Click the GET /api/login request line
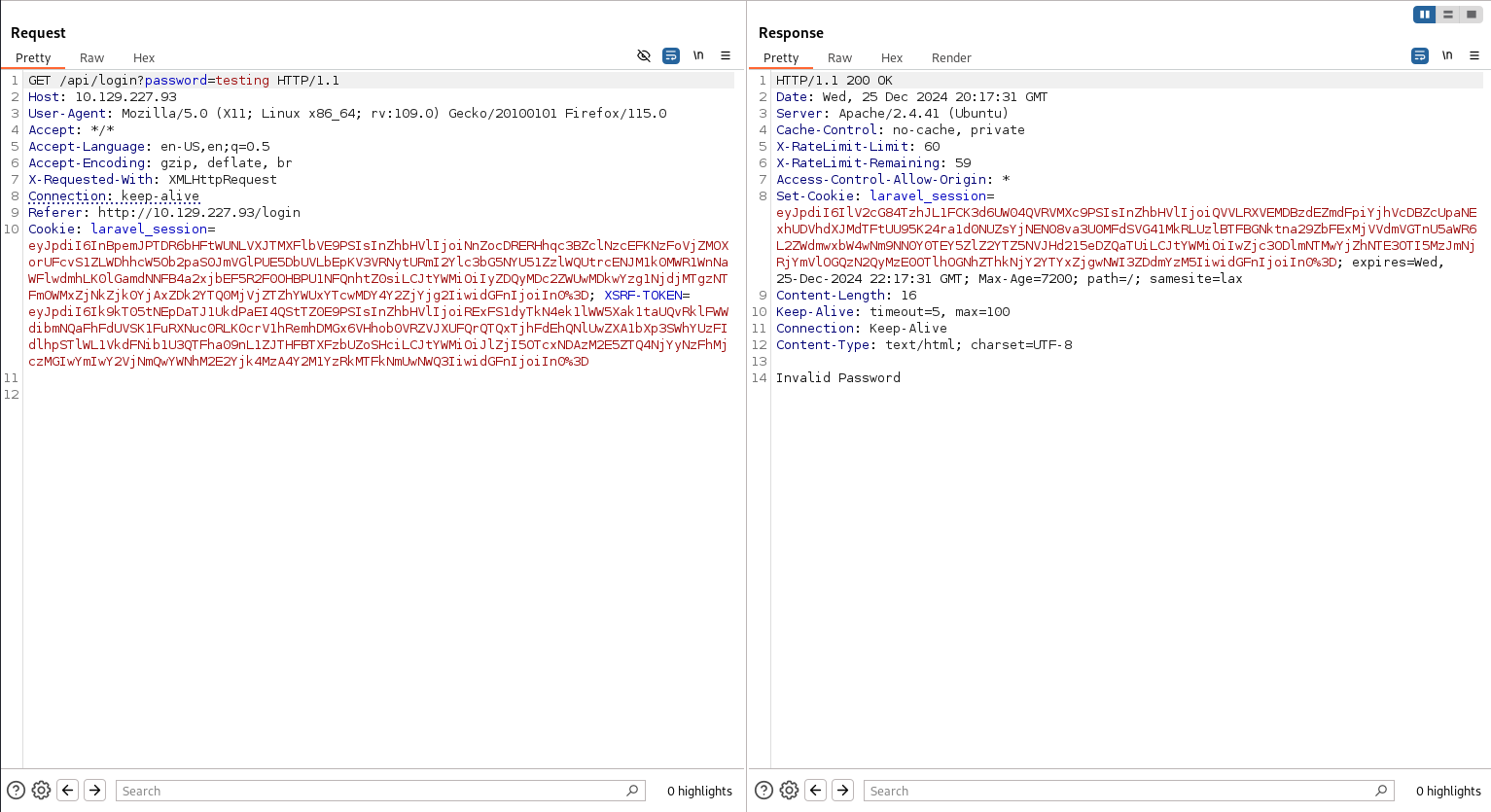The width and height of the screenshot is (1491, 812). point(184,81)
